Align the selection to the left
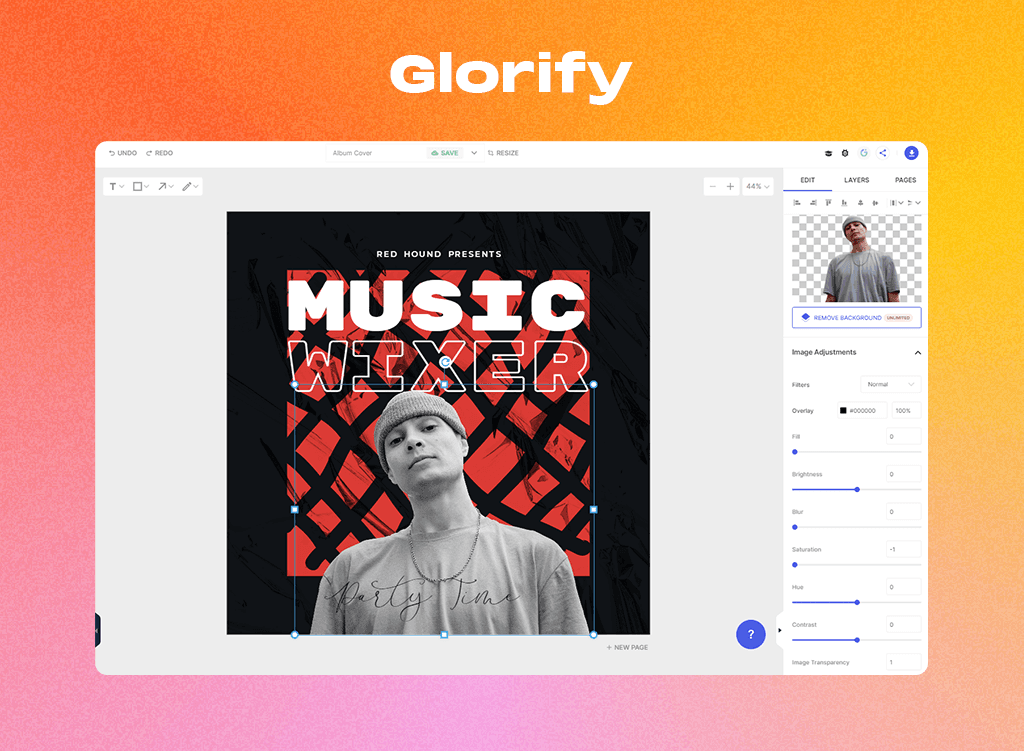1024x751 pixels. coord(797,203)
